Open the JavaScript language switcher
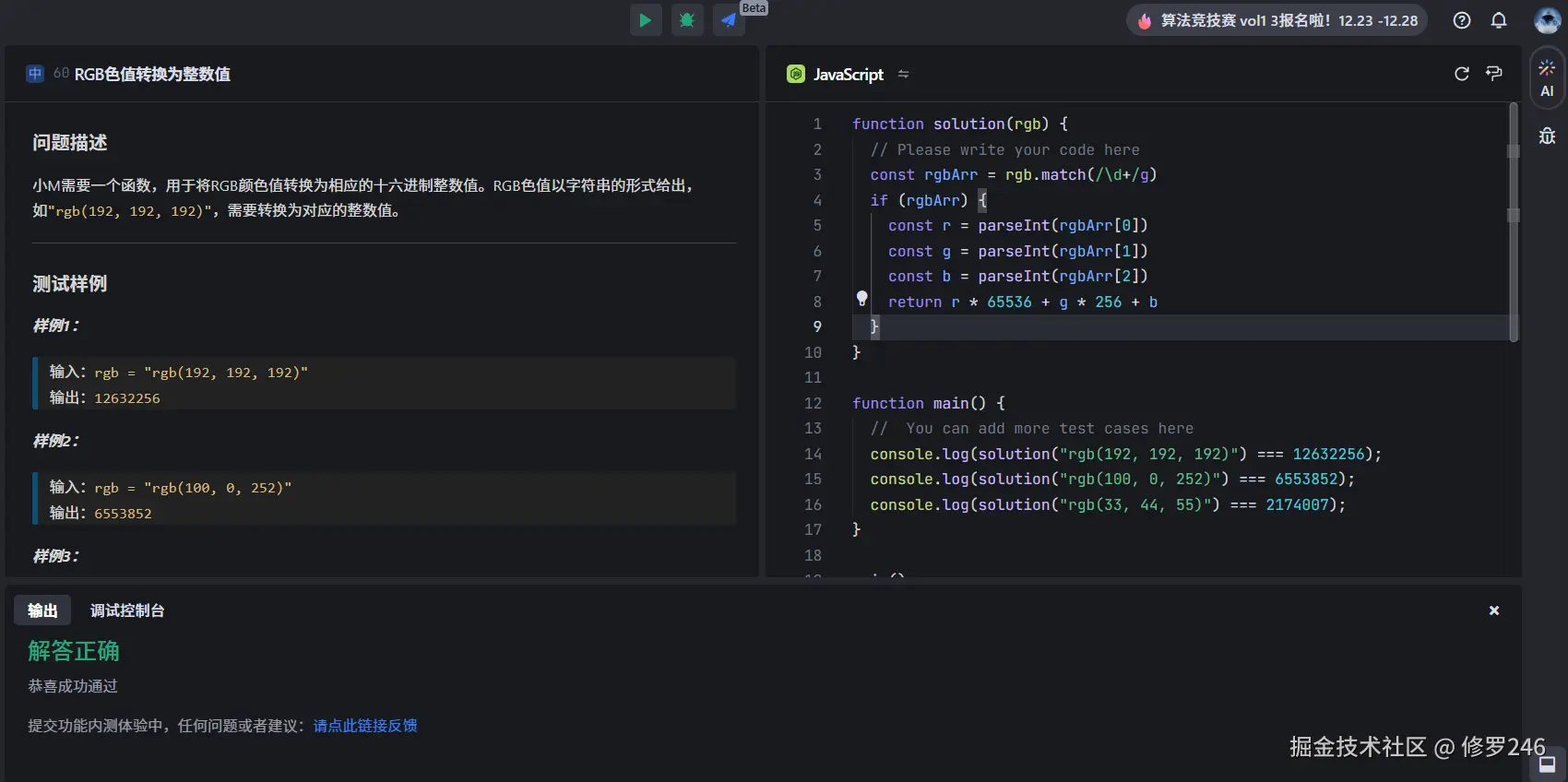 [x=847, y=74]
